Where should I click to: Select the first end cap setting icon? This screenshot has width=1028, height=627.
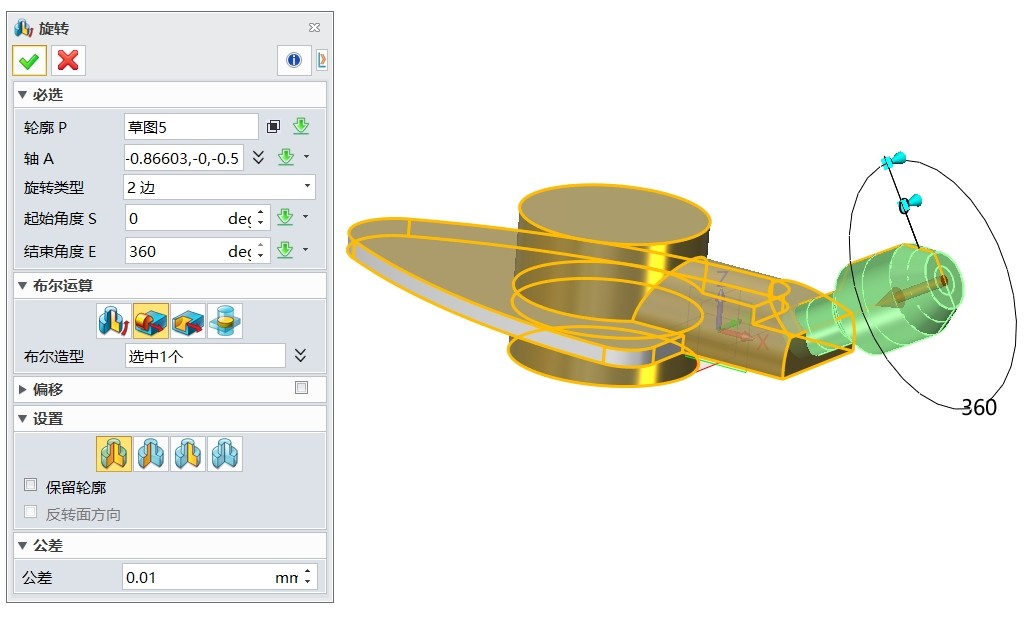coord(113,454)
